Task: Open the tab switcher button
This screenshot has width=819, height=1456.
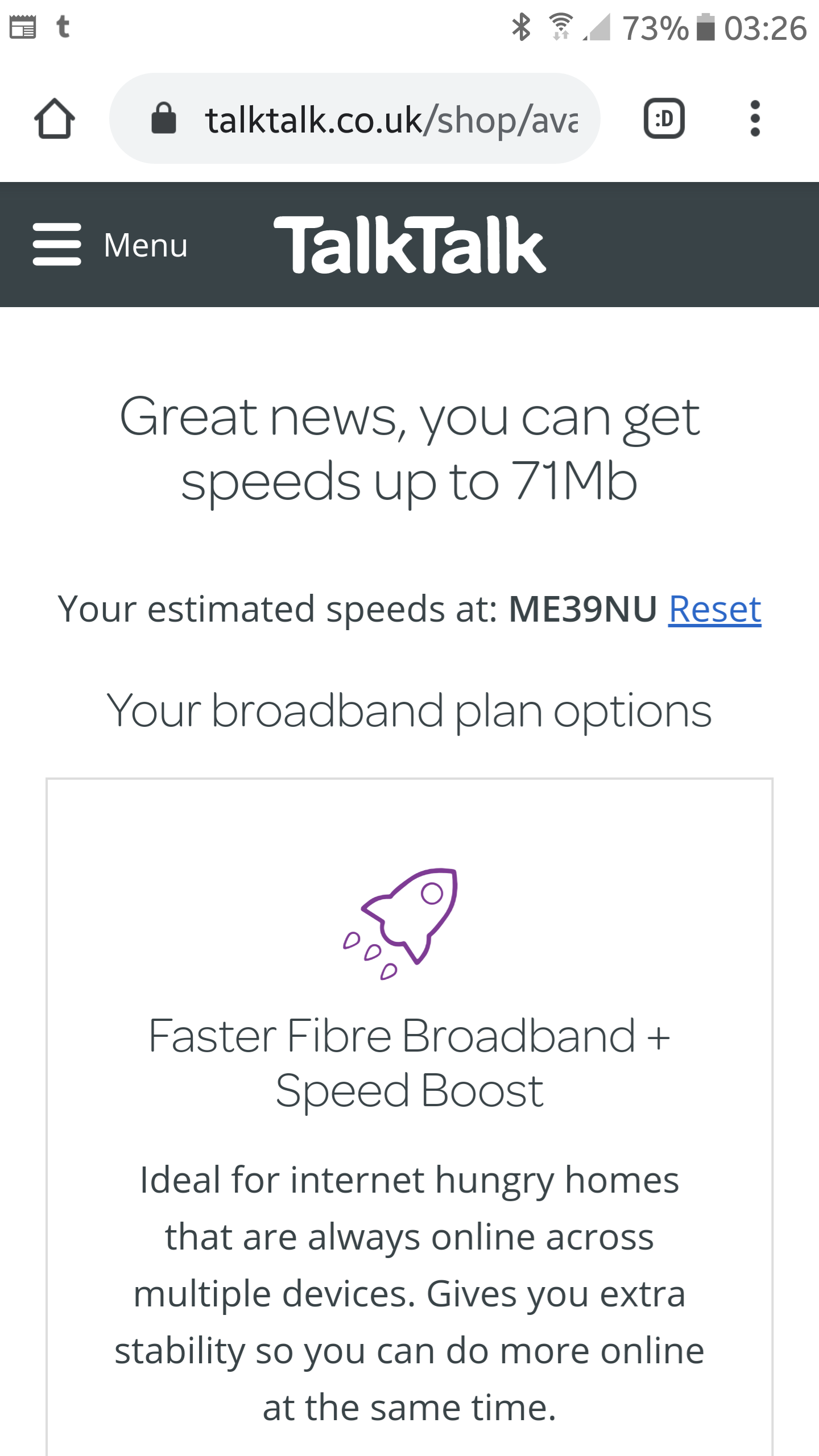Action: (664, 119)
